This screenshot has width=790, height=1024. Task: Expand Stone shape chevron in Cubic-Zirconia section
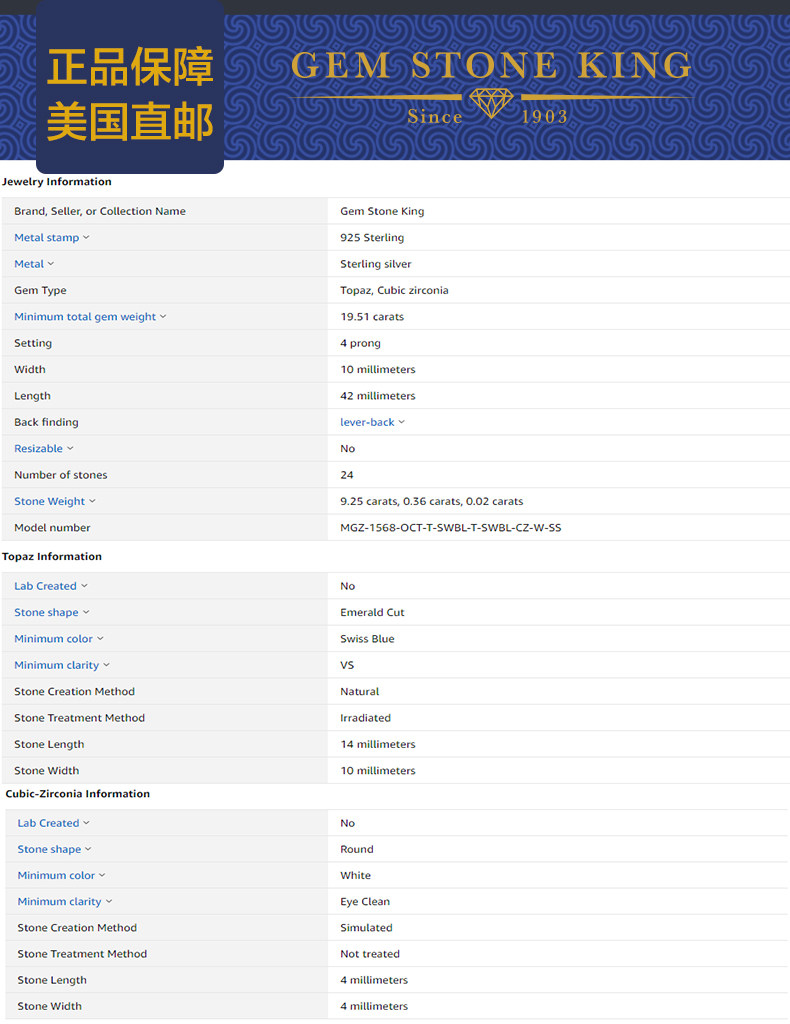tap(88, 849)
